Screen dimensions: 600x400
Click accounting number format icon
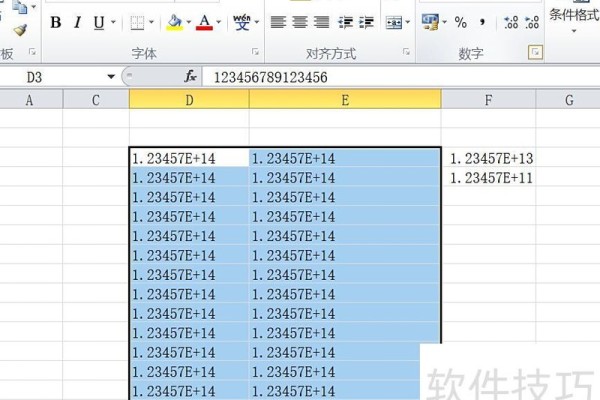[430, 22]
